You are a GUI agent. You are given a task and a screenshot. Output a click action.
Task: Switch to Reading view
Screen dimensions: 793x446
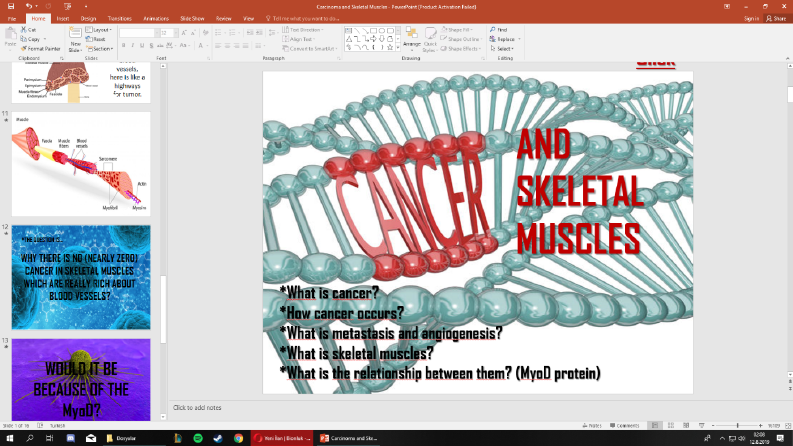point(686,426)
